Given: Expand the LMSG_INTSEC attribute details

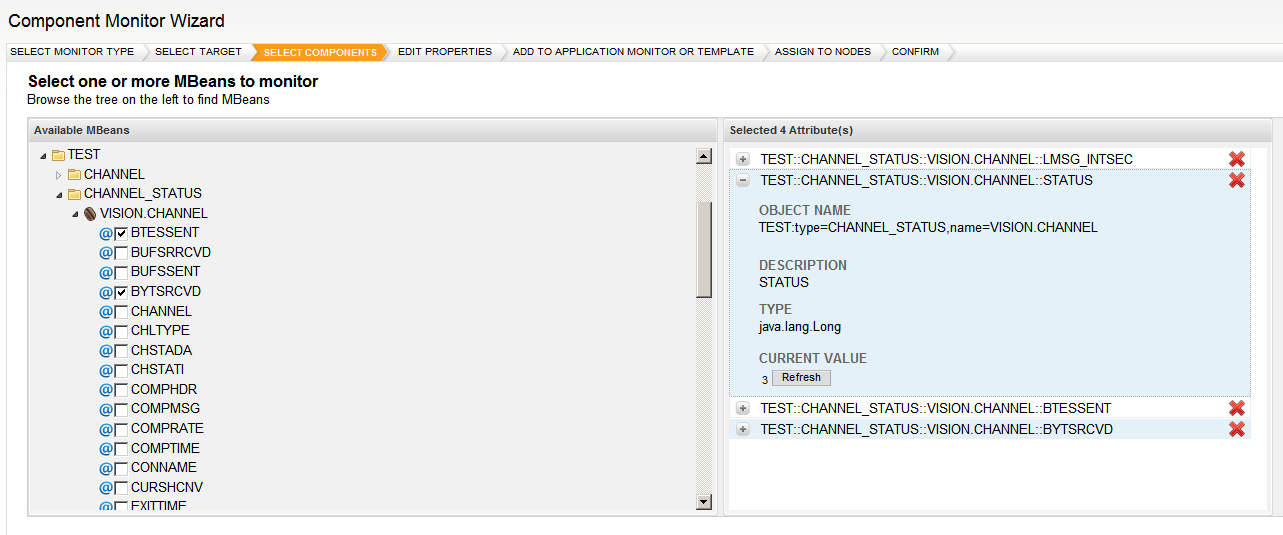Looking at the screenshot, I should 743,159.
